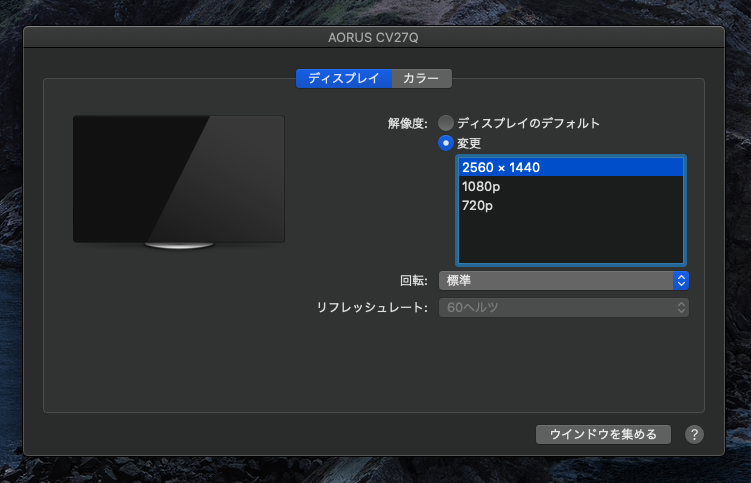This screenshot has height=483, width=751.
Task: Select the ディスプレイのデフォルト radio button
Action: (x=446, y=123)
